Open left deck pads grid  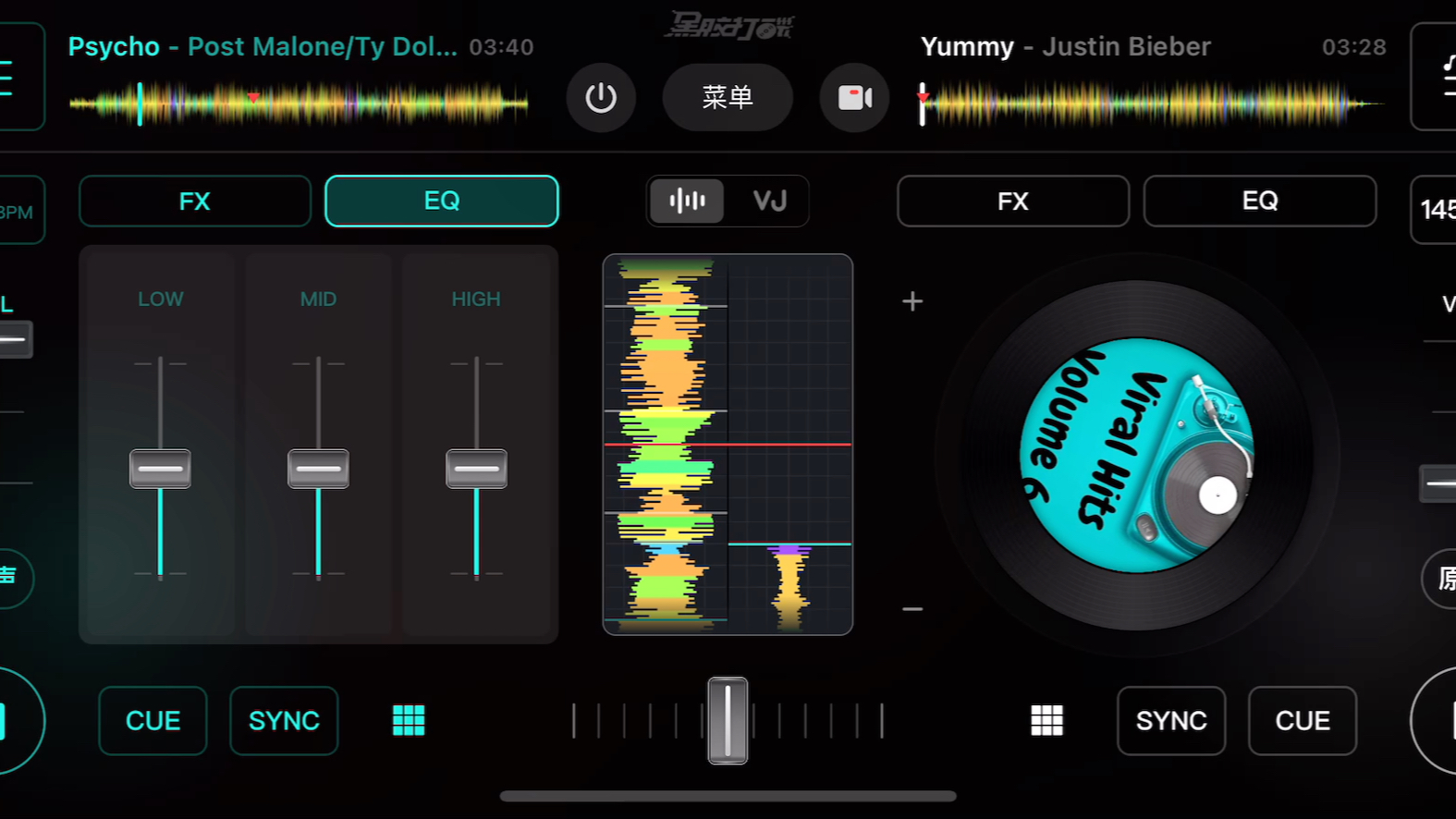(409, 720)
